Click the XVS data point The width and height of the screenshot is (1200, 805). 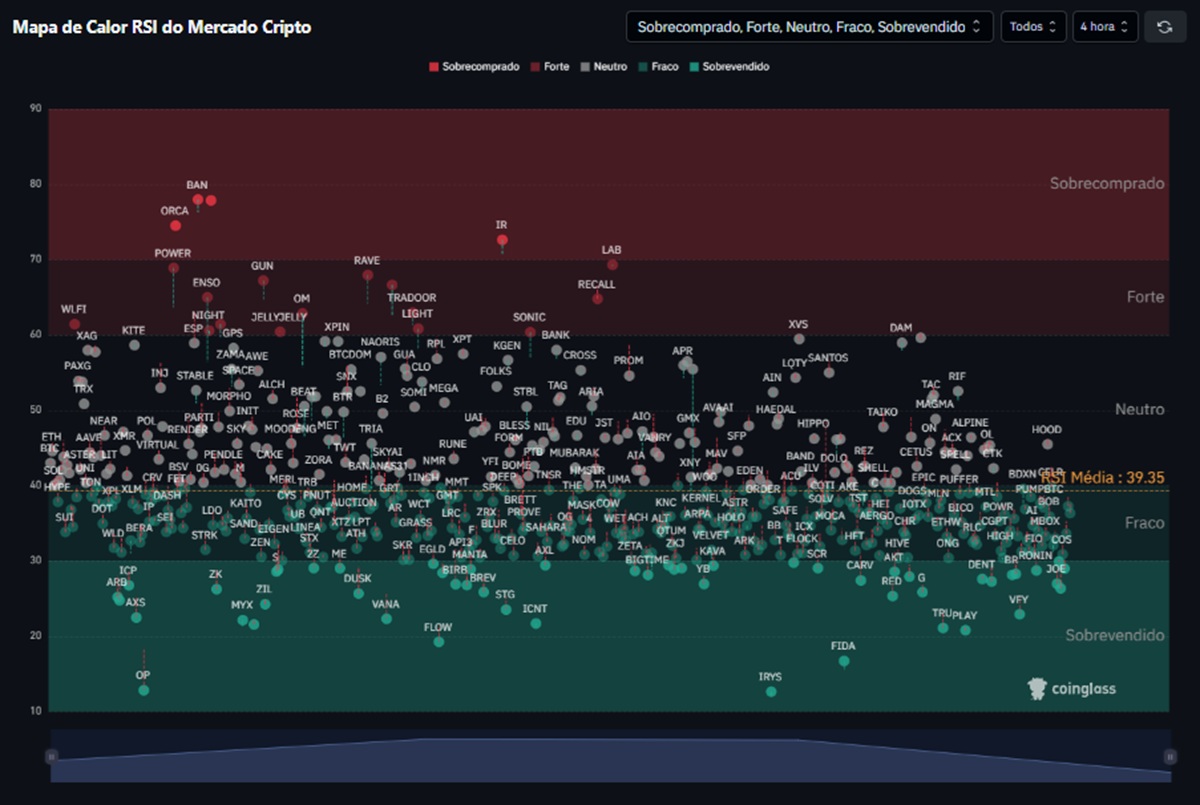coord(799,339)
